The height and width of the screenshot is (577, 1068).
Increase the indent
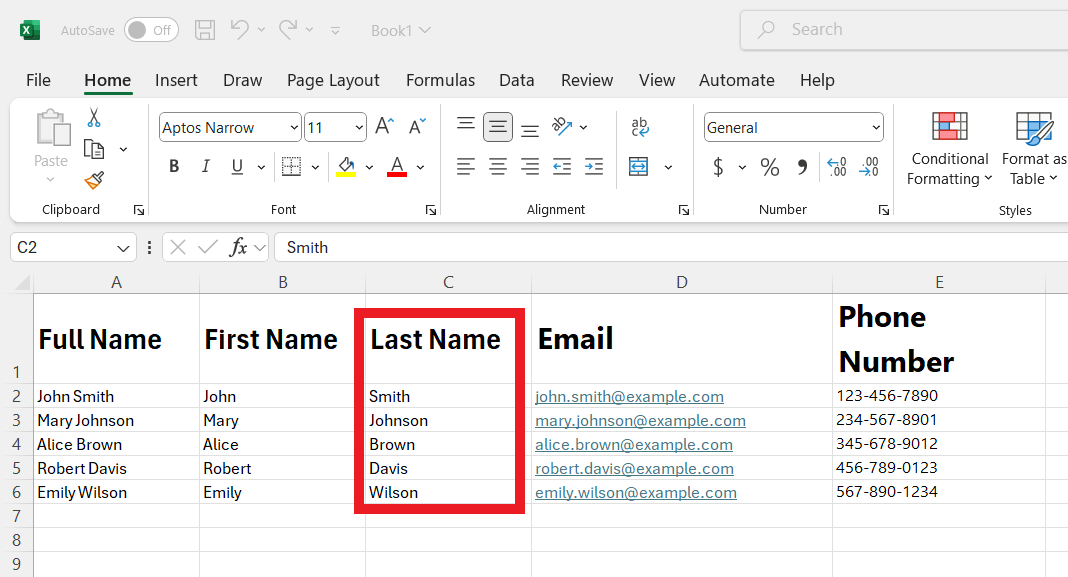click(594, 167)
